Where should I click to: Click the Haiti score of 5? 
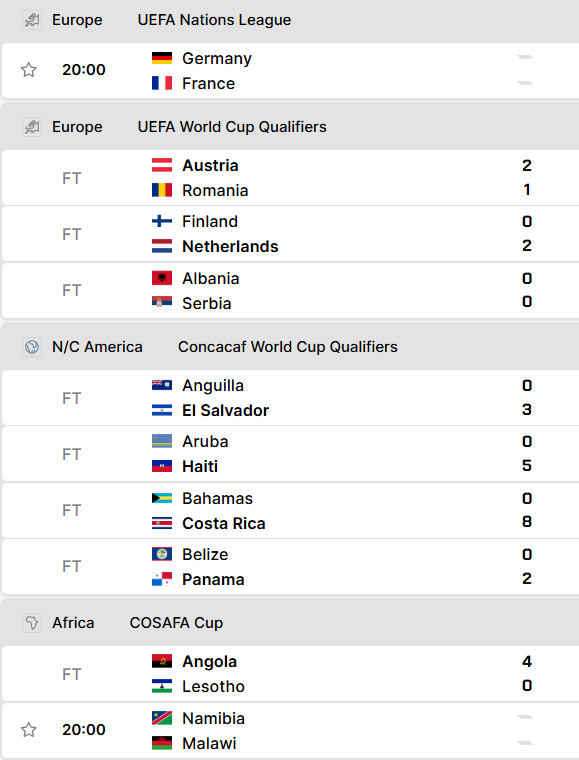tap(527, 466)
